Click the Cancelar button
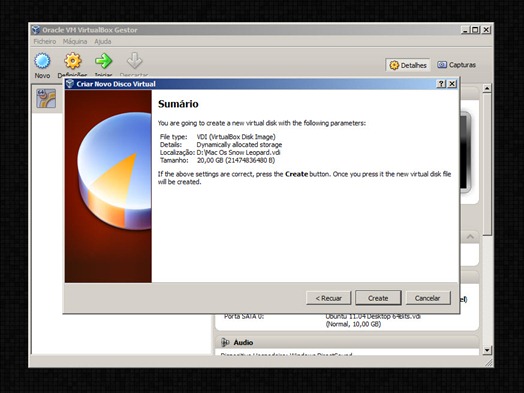The width and height of the screenshot is (524, 393). point(428,298)
